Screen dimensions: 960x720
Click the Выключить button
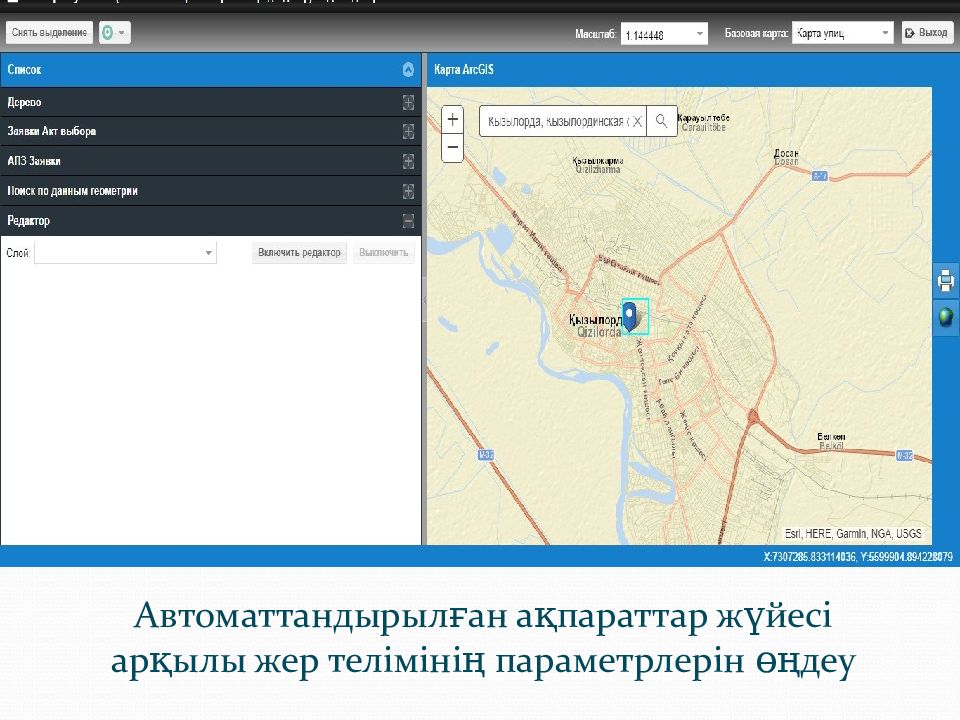pyautogui.click(x=383, y=253)
